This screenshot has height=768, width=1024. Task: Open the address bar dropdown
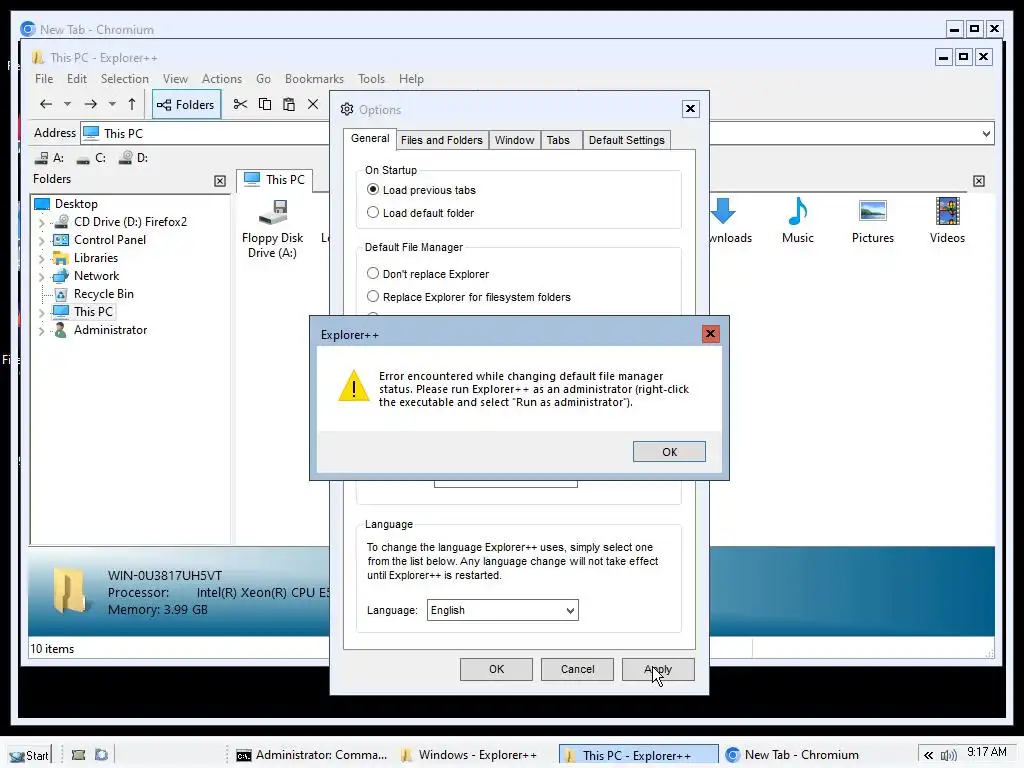[x=986, y=134]
